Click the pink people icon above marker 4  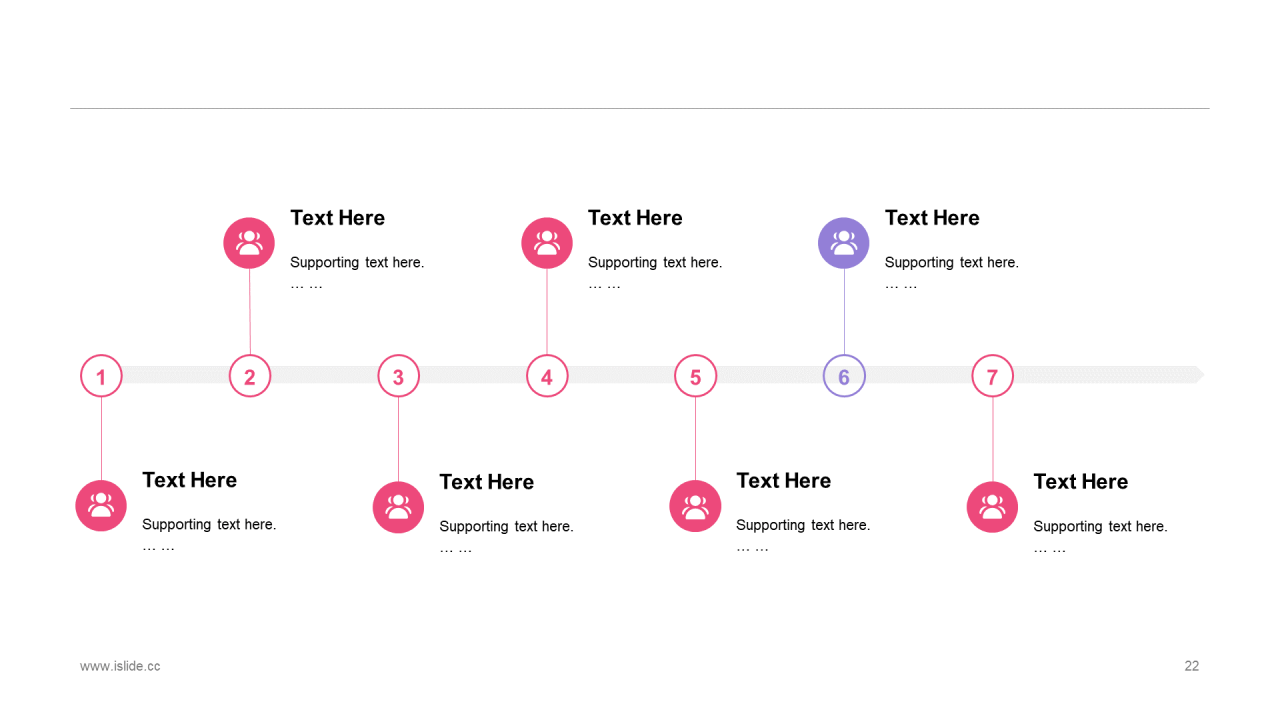click(x=547, y=243)
